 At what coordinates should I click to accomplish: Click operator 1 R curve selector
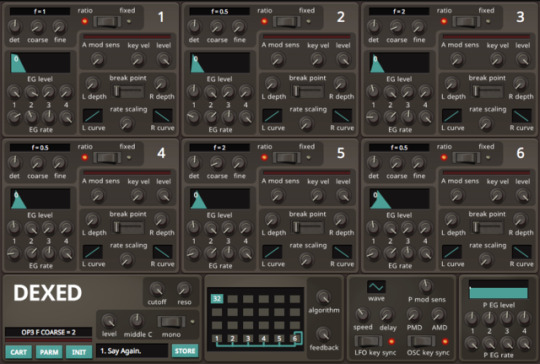(x=163, y=116)
